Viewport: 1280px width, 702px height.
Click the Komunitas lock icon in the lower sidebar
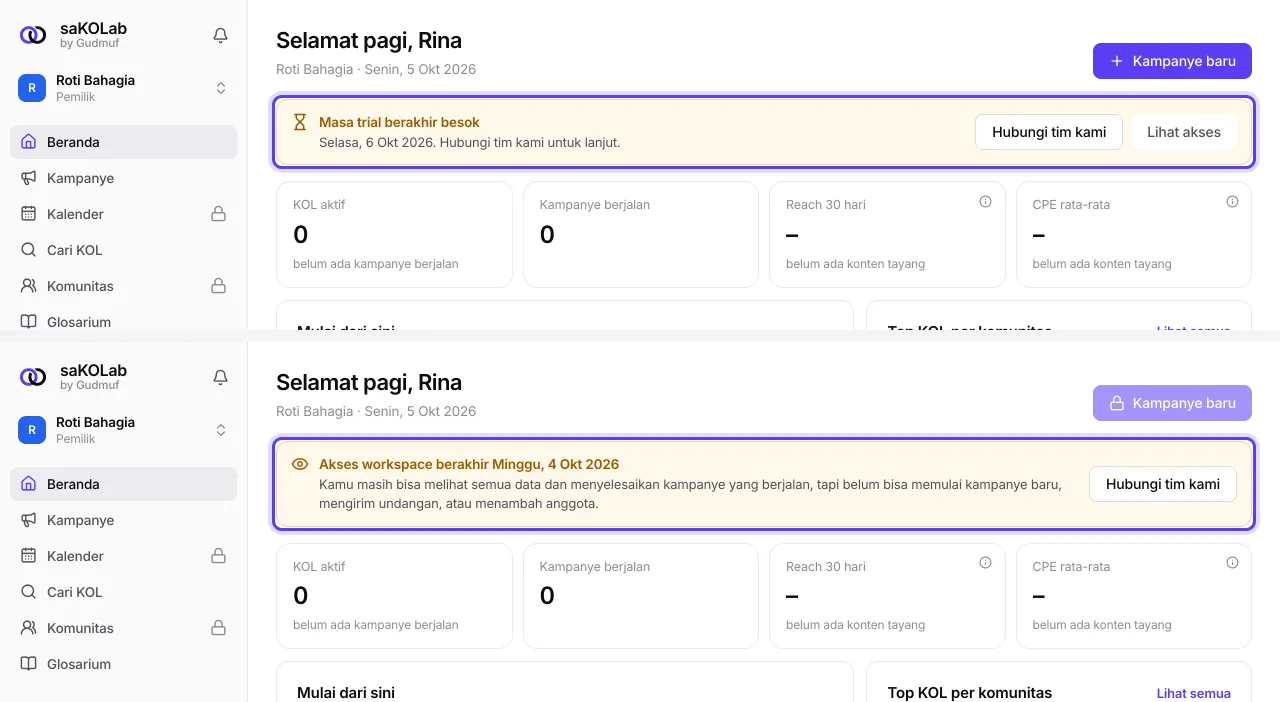click(x=218, y=628)
